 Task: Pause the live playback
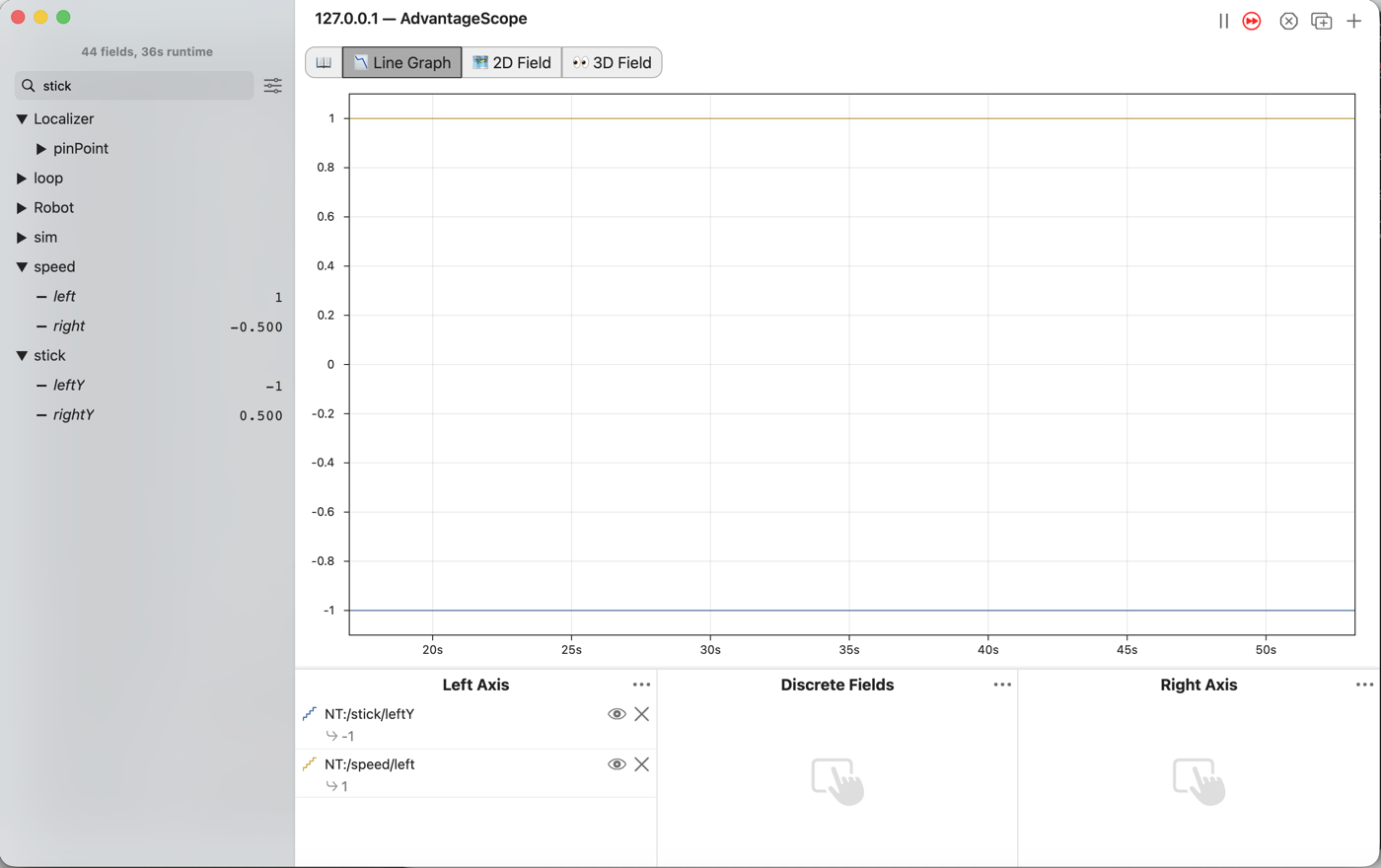(1223, 21)
